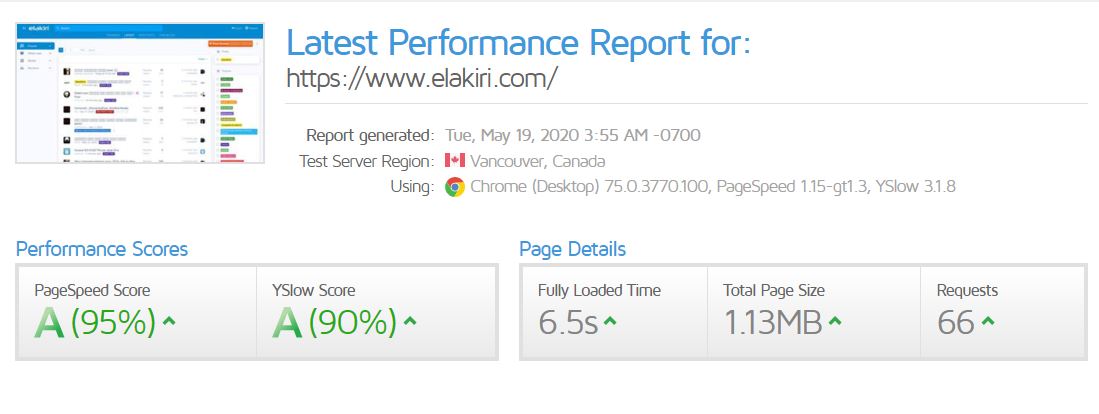
Task: Click the Requests label
Action: [x=967, y=290]
